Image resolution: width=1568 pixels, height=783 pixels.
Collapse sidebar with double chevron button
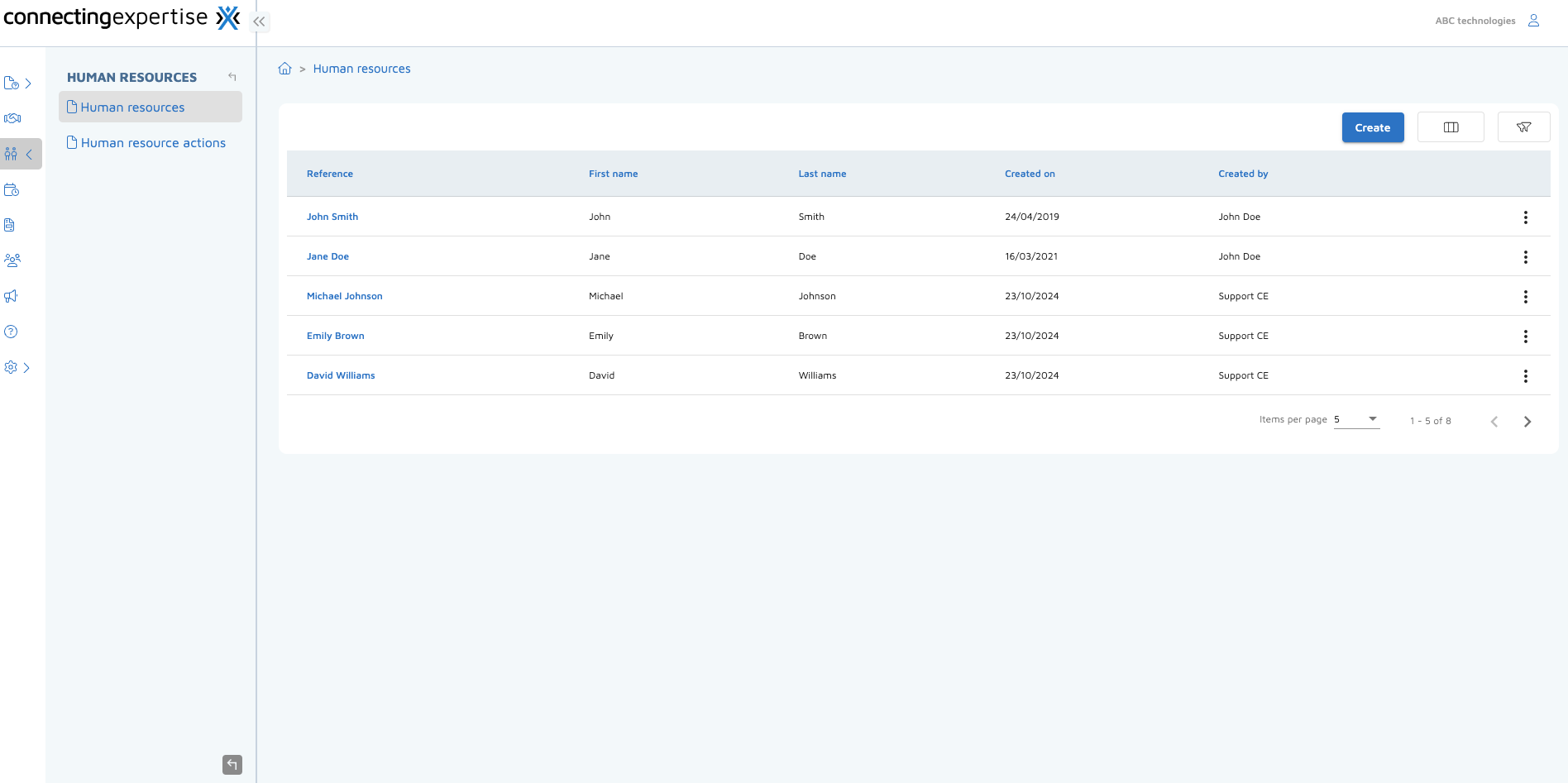(x=260, y=21)
